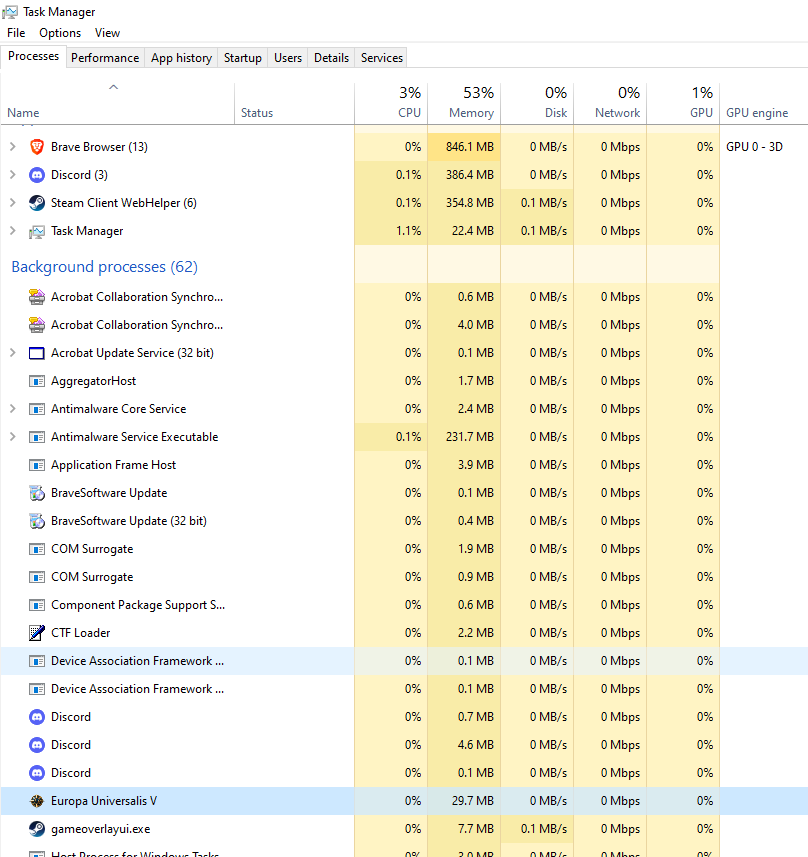Expand the Steam Client WebHelper group

(13, 203)
